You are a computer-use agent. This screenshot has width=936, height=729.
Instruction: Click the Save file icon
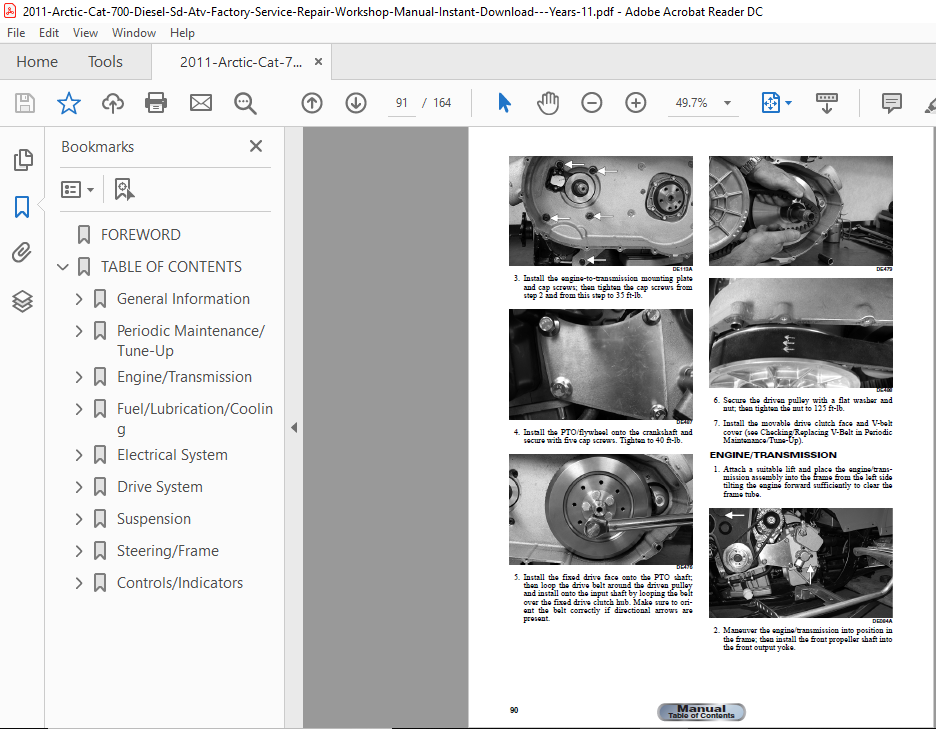coord(24,103)
